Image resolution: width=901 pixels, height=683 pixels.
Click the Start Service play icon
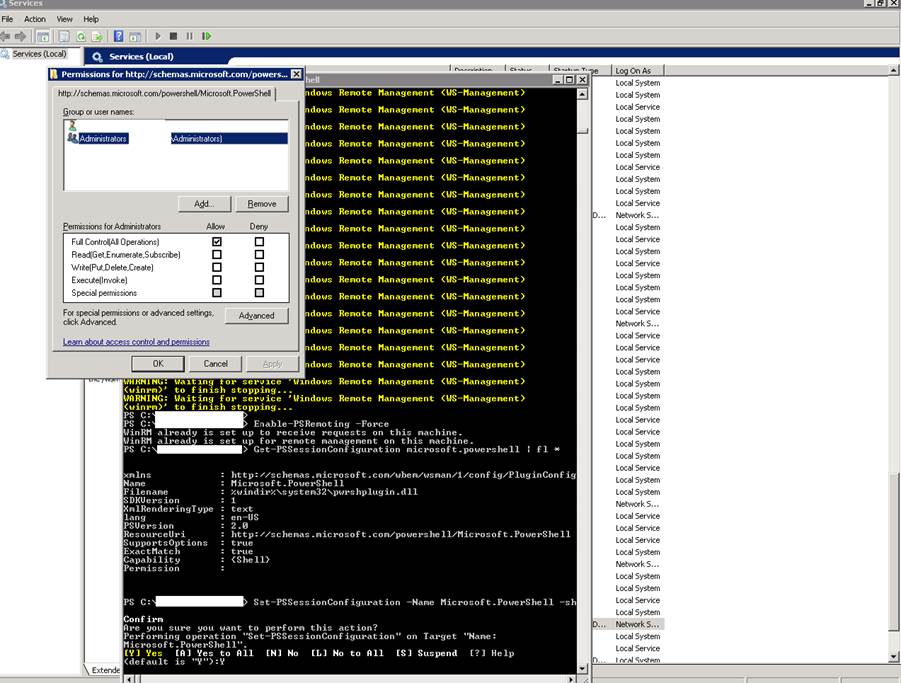tap(157, 36)
